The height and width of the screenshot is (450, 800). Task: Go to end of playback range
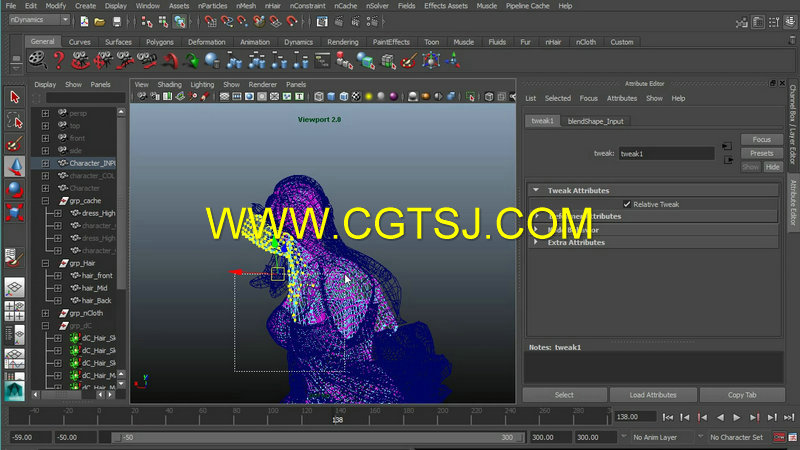(789, 417)
